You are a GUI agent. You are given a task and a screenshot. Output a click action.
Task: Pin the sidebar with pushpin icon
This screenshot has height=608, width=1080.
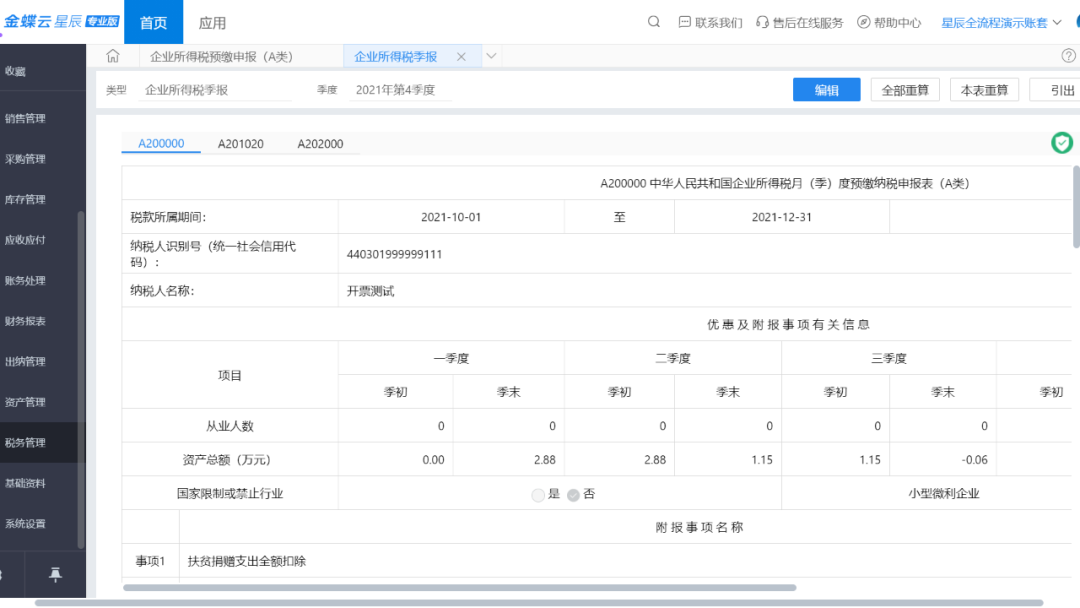point(55,574)
